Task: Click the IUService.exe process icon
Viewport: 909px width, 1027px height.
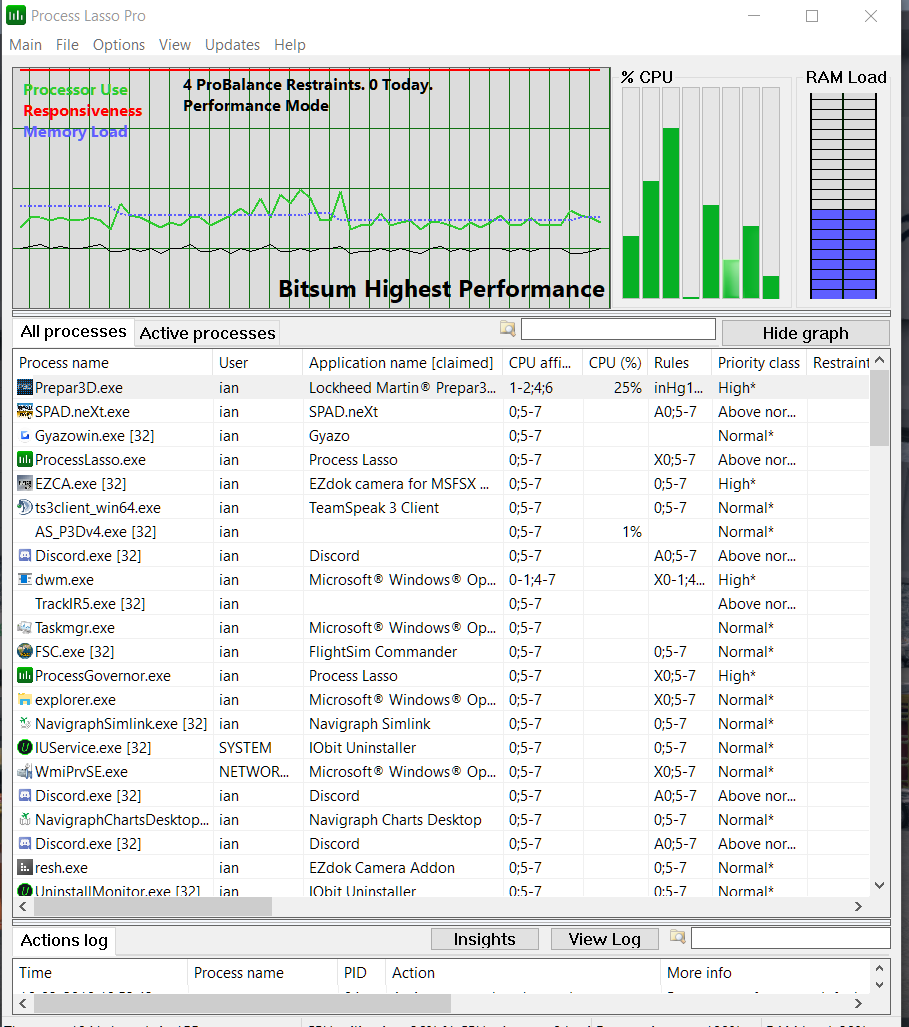Action: click(x=25, y=747)
